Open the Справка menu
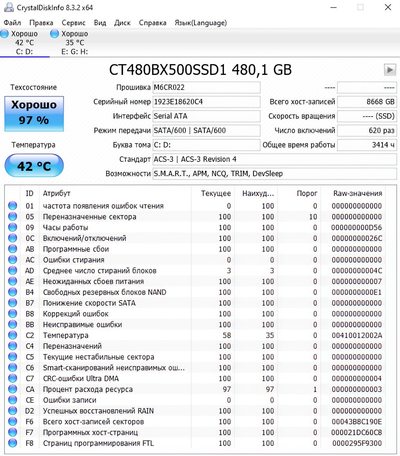The image size is (400, 456). pyautogui.click(x=152, y=23)
